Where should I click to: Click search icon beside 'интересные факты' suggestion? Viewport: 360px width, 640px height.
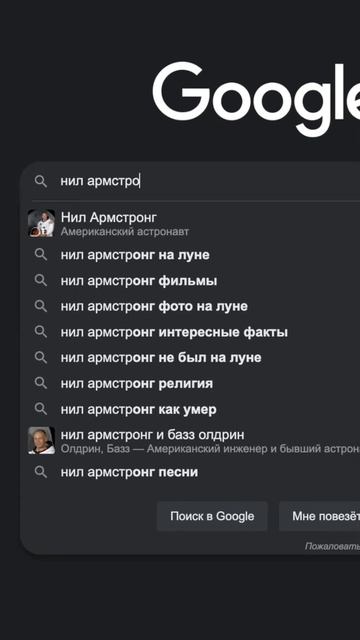41,332
